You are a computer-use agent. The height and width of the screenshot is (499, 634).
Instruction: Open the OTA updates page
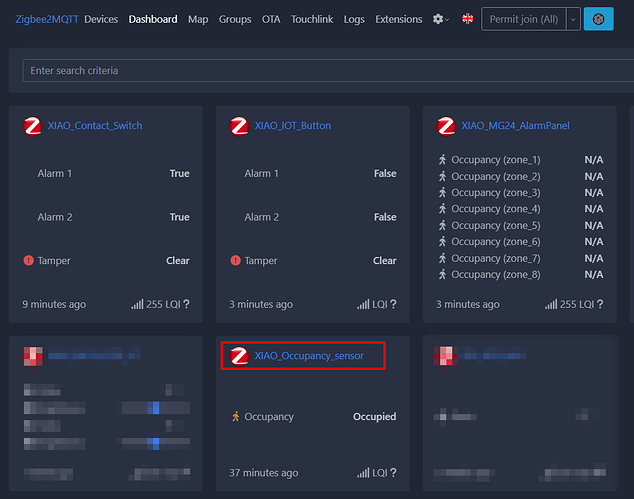coord(271,19)
